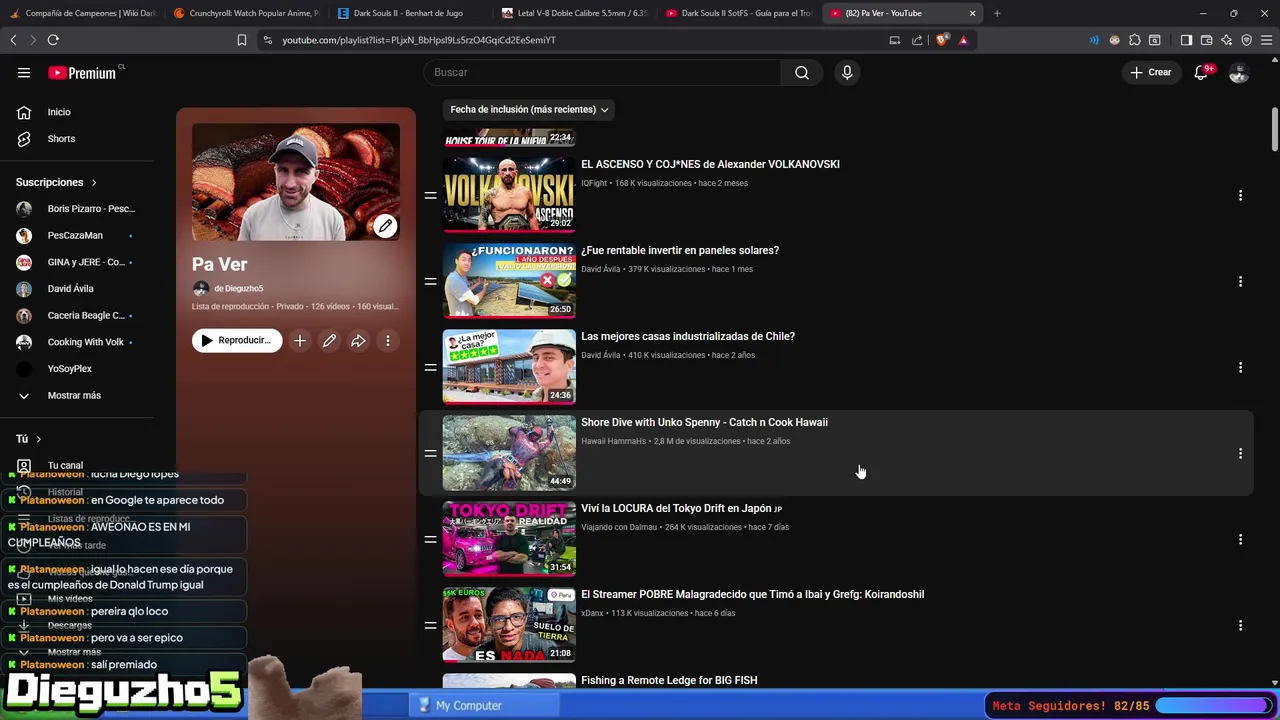
Task: Open a new browser tab
Action: pos(997,13)
